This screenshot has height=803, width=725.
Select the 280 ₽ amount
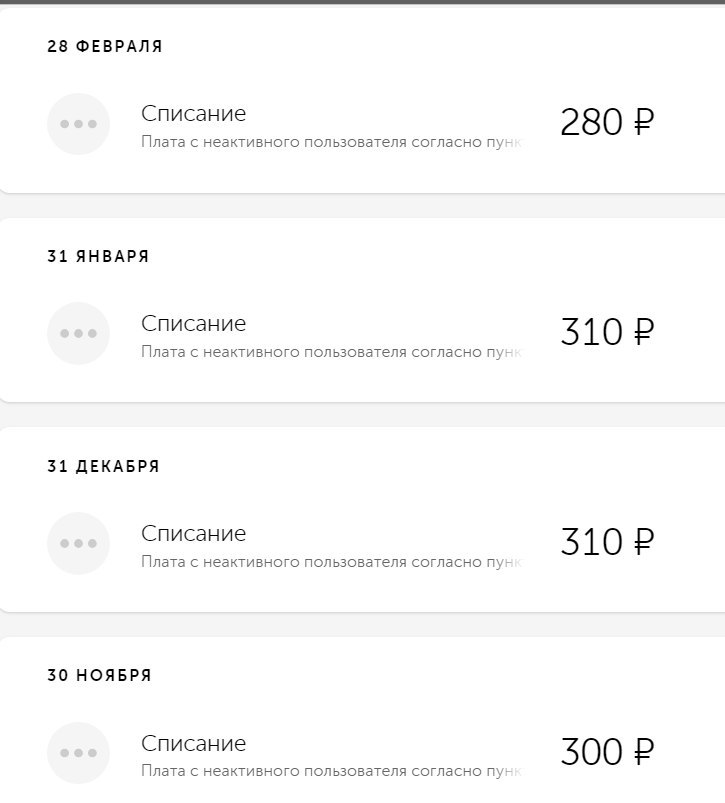607,122
